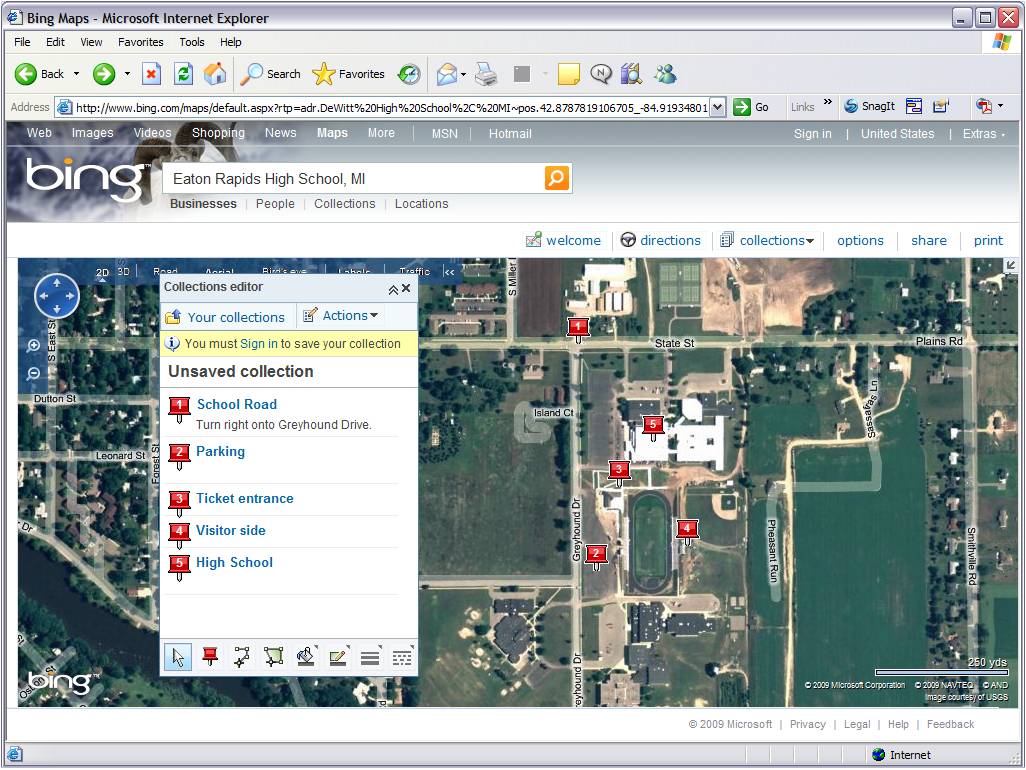Click the Bing search text field
The image size is (1026, 770).
tap(354, 179)
